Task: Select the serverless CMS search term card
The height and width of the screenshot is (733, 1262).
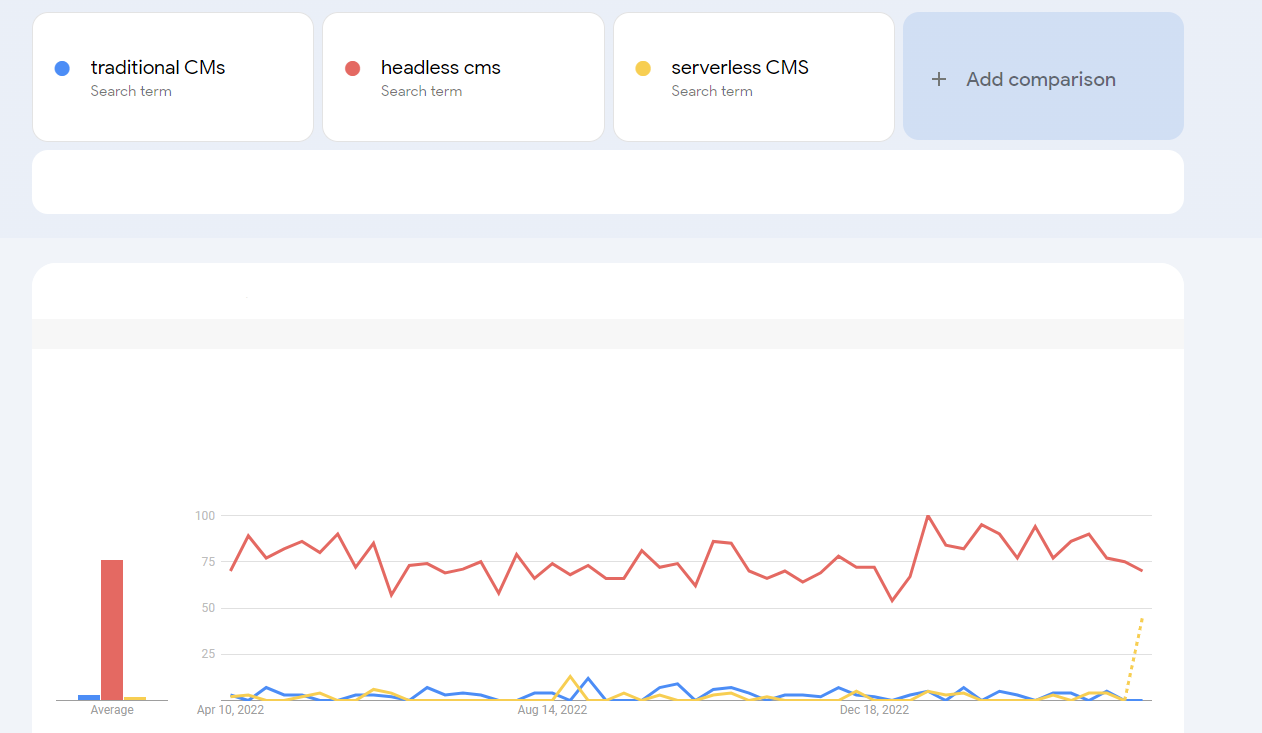Action: click(753, 76)
